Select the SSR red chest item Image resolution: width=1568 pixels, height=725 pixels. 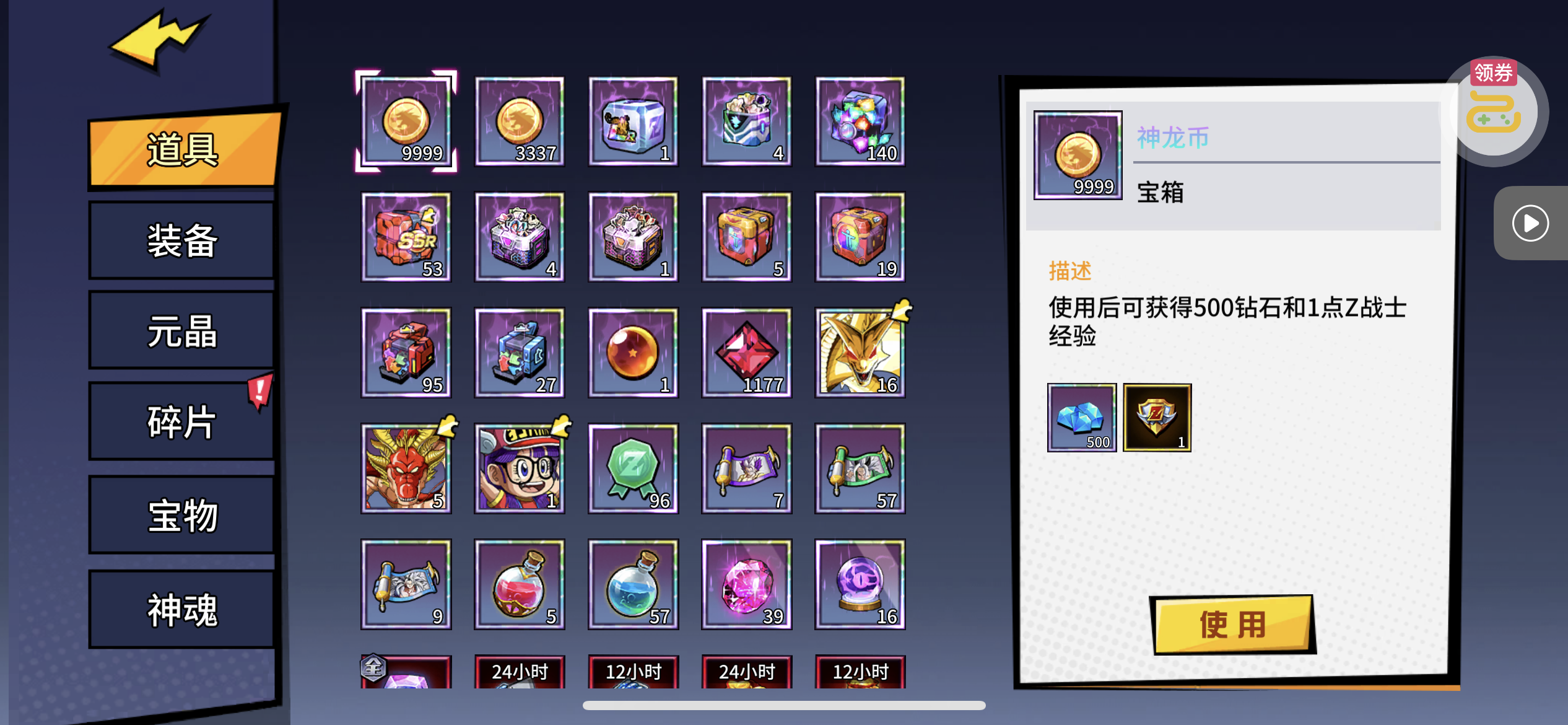click(x=406, y=237)
